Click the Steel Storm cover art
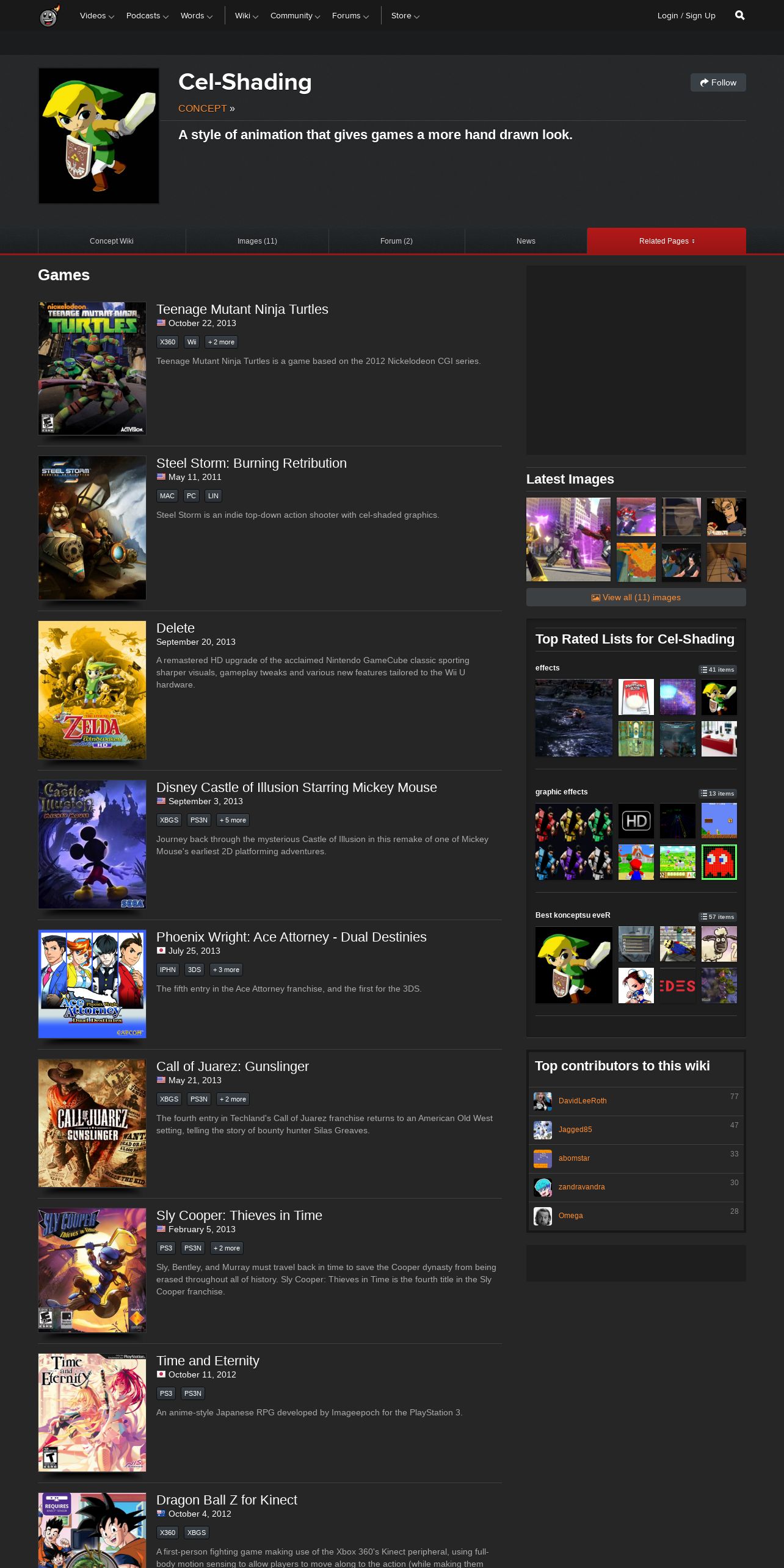The image size is (784, 1568). click(x=92, y=528)
